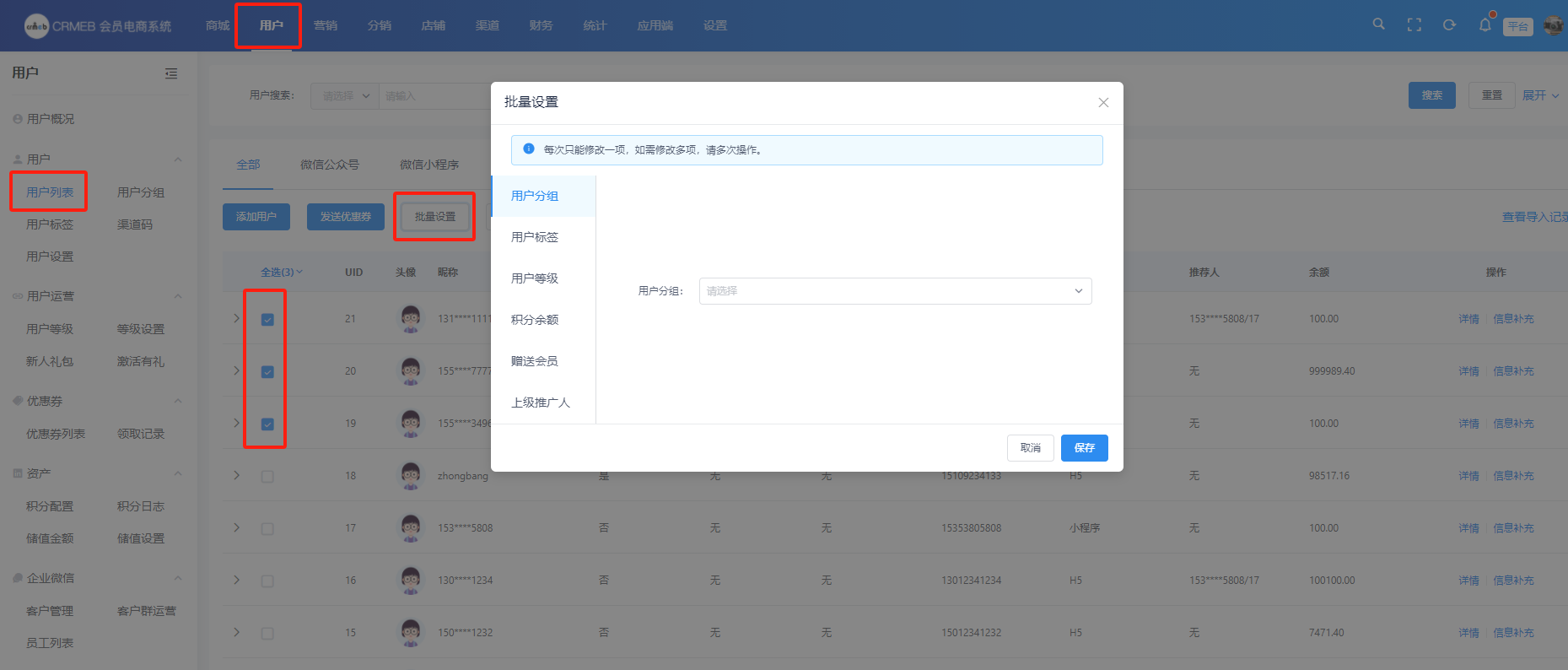Close the 批量设置 dialog
This screenshot has width=1568, height=670.
1103,103
